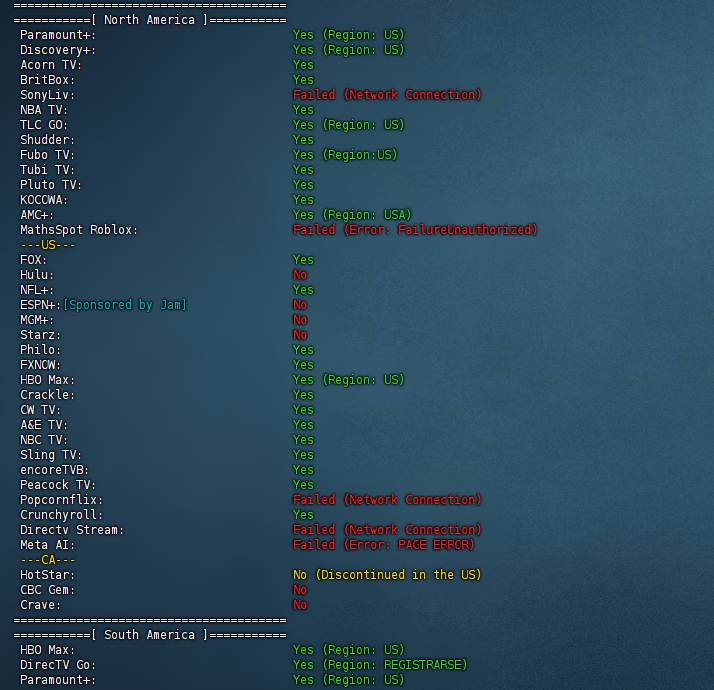Image resolution: width=714 pixels, height=690 pixels.
Task: Select SonyLiv's Failed (Network Connection) result
Action: pyautogui.click(x=387, y=95)
